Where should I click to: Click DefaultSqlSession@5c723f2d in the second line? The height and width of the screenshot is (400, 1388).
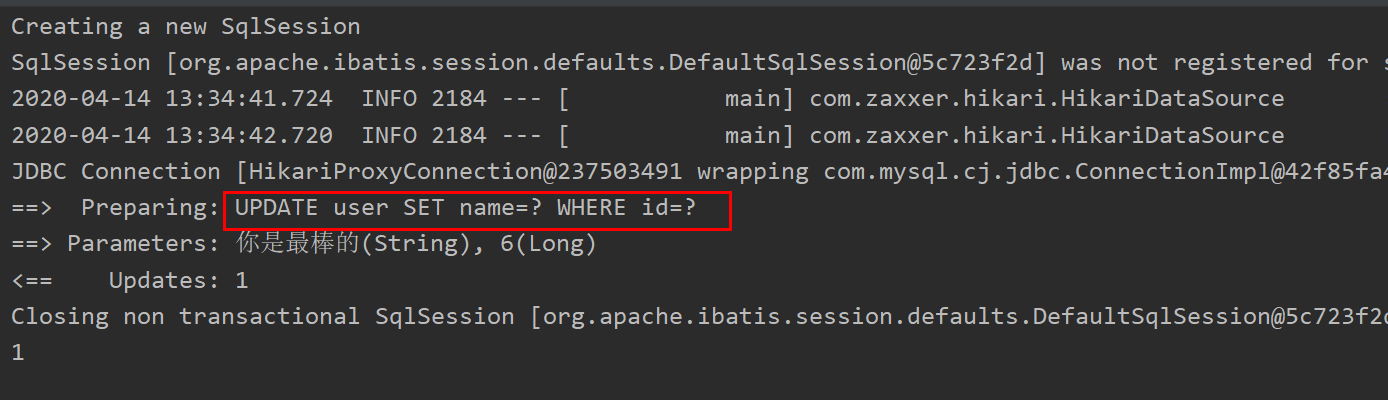(x=856, y=63)
